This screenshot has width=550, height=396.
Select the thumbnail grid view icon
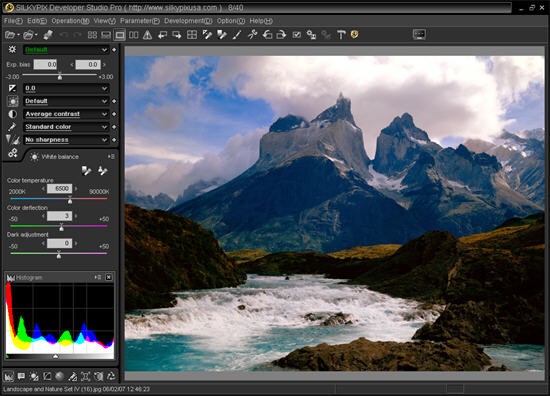click(x=92, y=35)
